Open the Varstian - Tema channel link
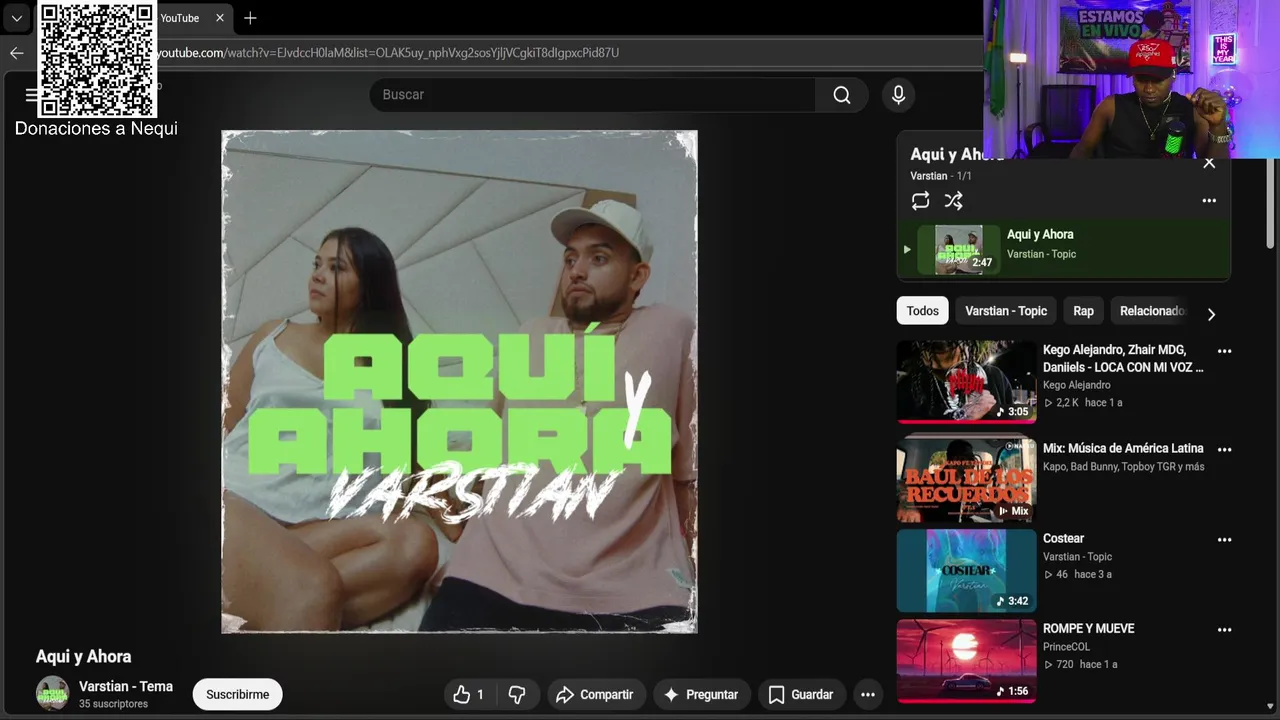The width and height of the screenshot is (1280, 720). [x=126, y=686]
